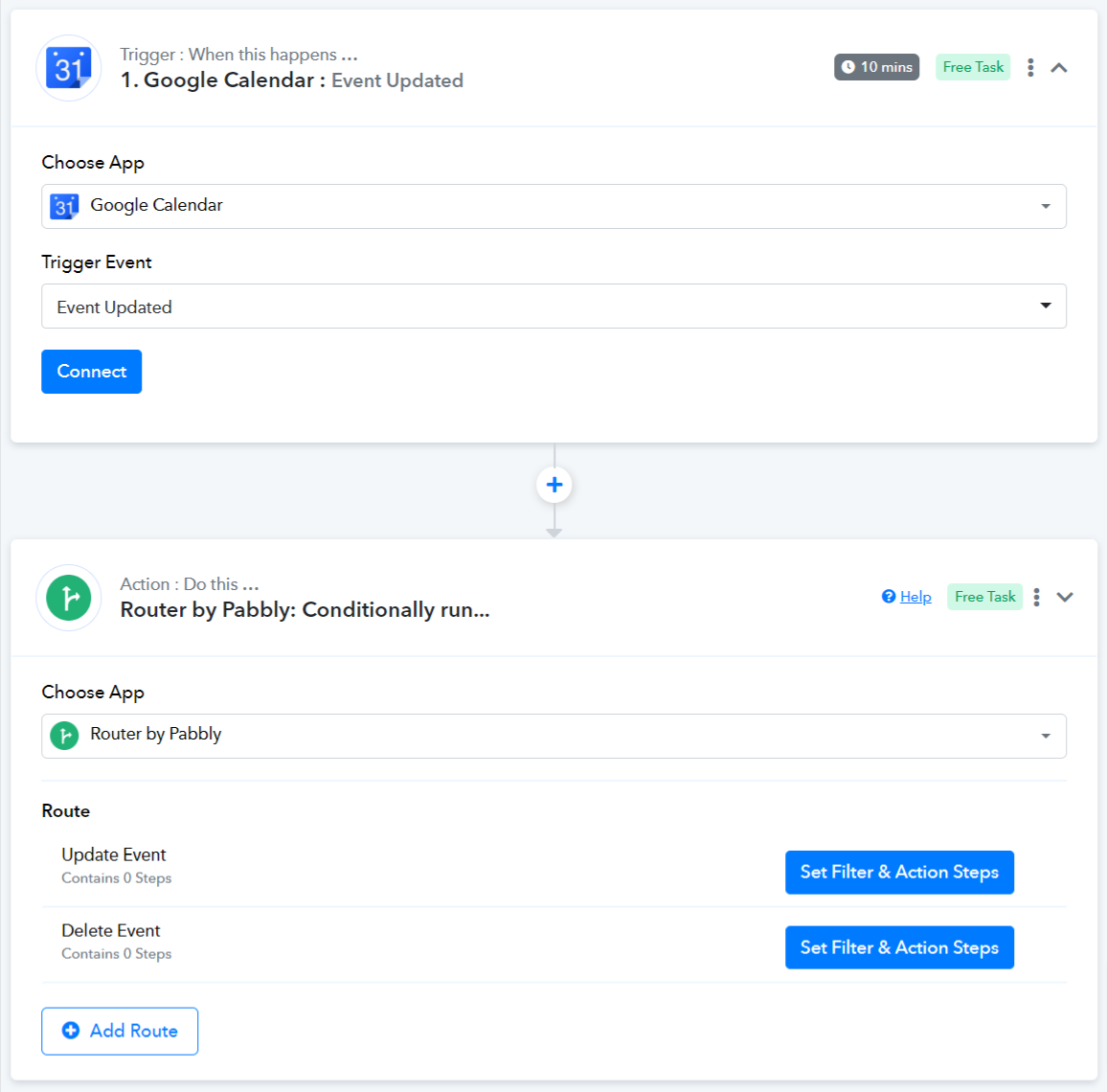This screenshot has height=1092, width=1107.
Task: Open the Help link in Router step
Action: click(x=915, y=597)
